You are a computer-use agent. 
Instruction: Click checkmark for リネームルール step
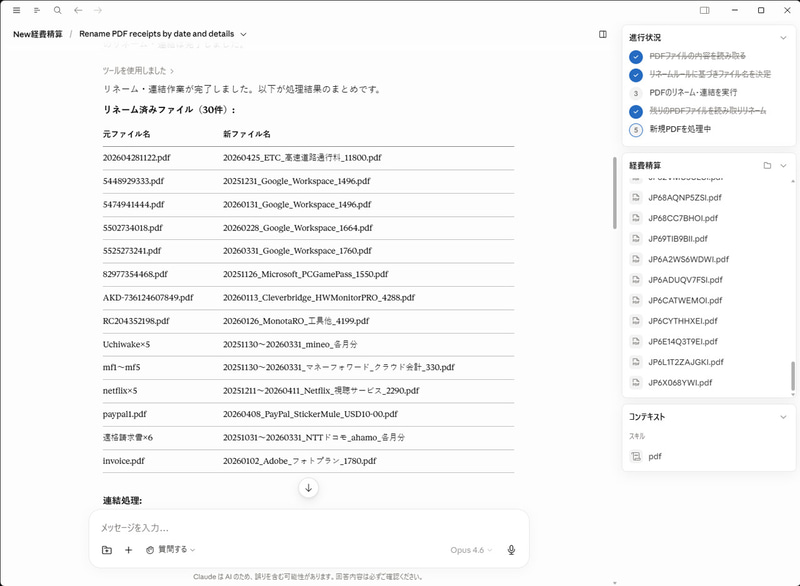636,74
